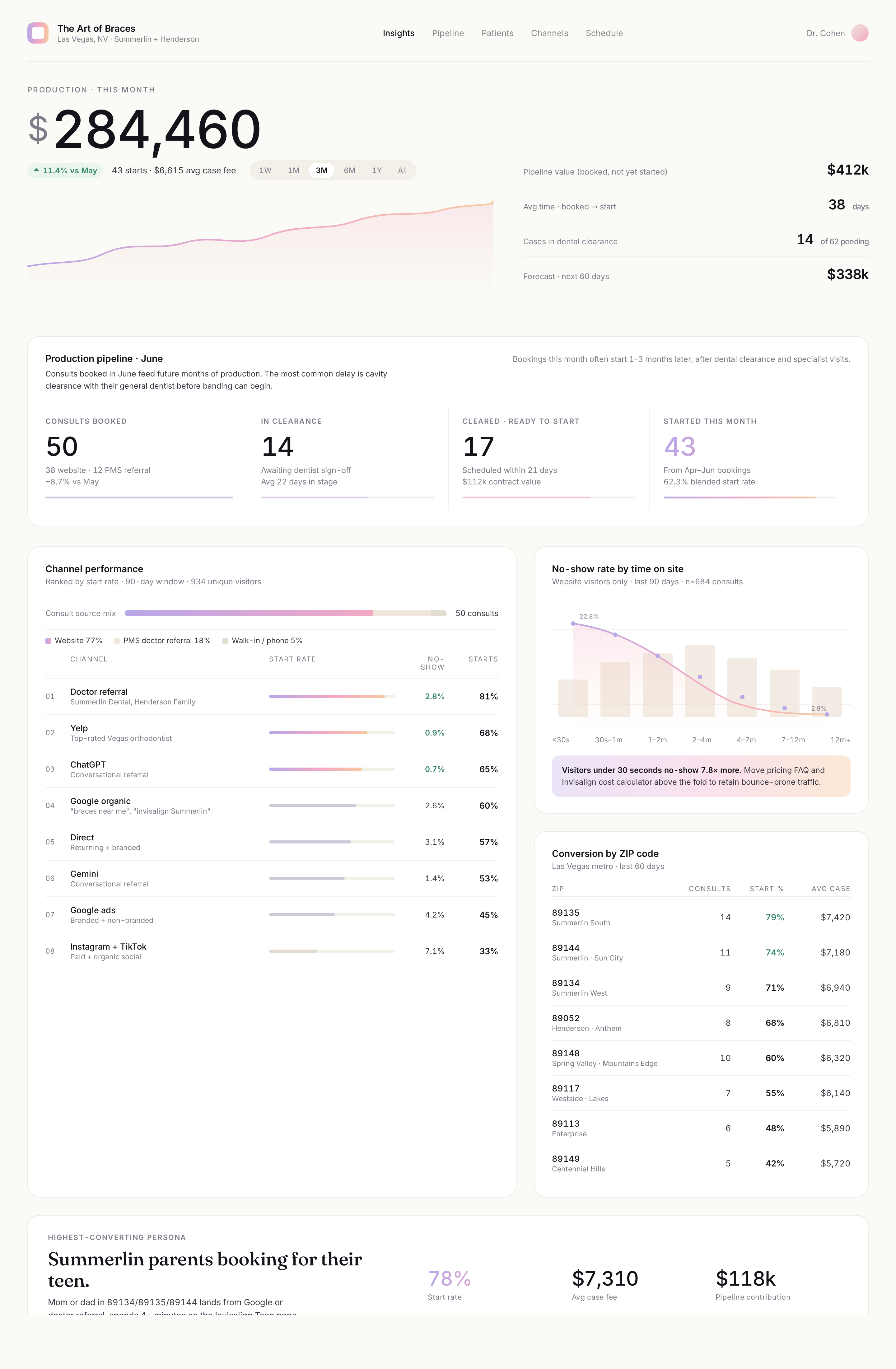Click the PMS doctor referral legend swatch
Image resolution: width=896 pixels, height=1369 pixels.
coord(117,641)
